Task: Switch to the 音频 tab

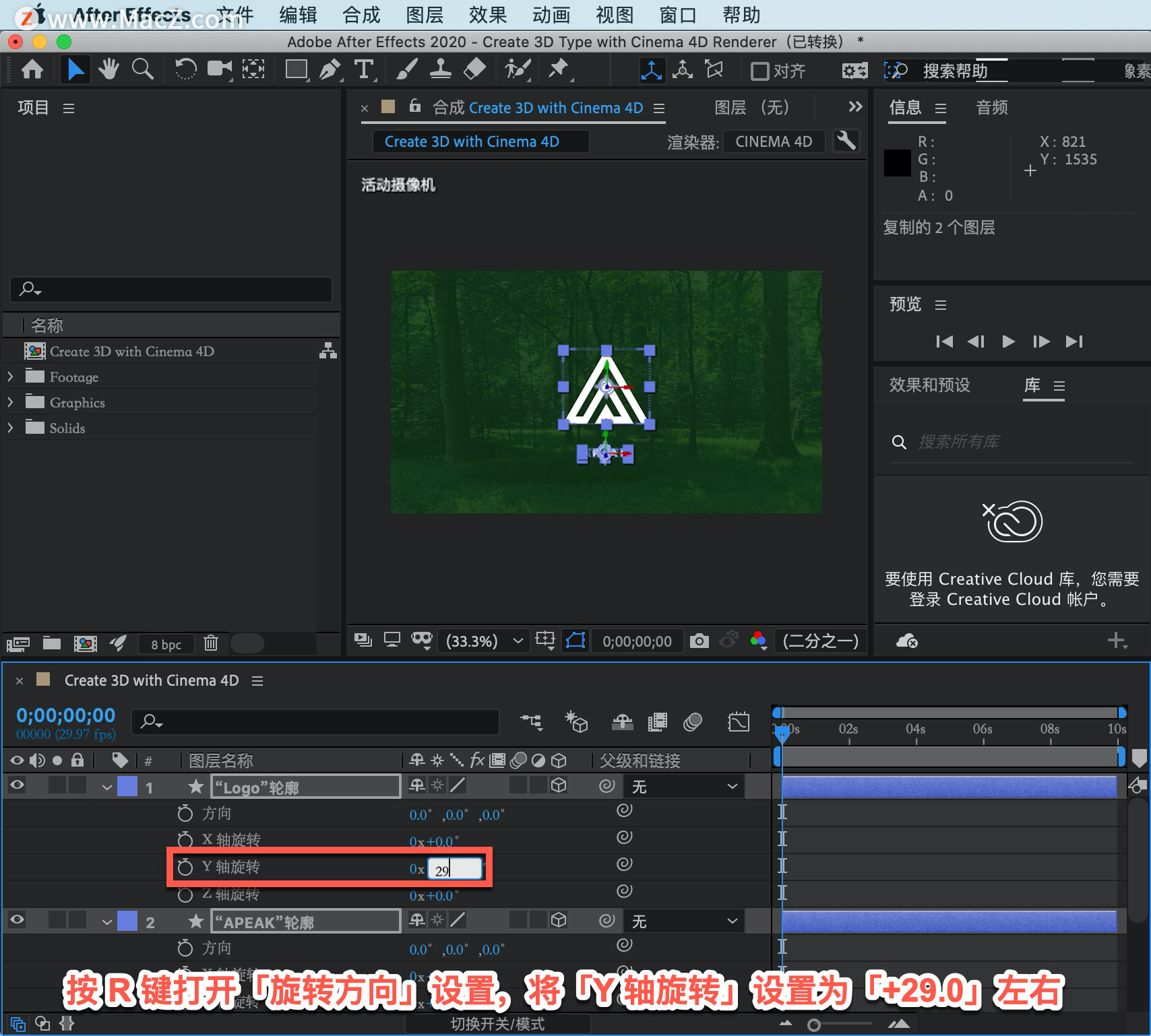Action: click(992, 107)
